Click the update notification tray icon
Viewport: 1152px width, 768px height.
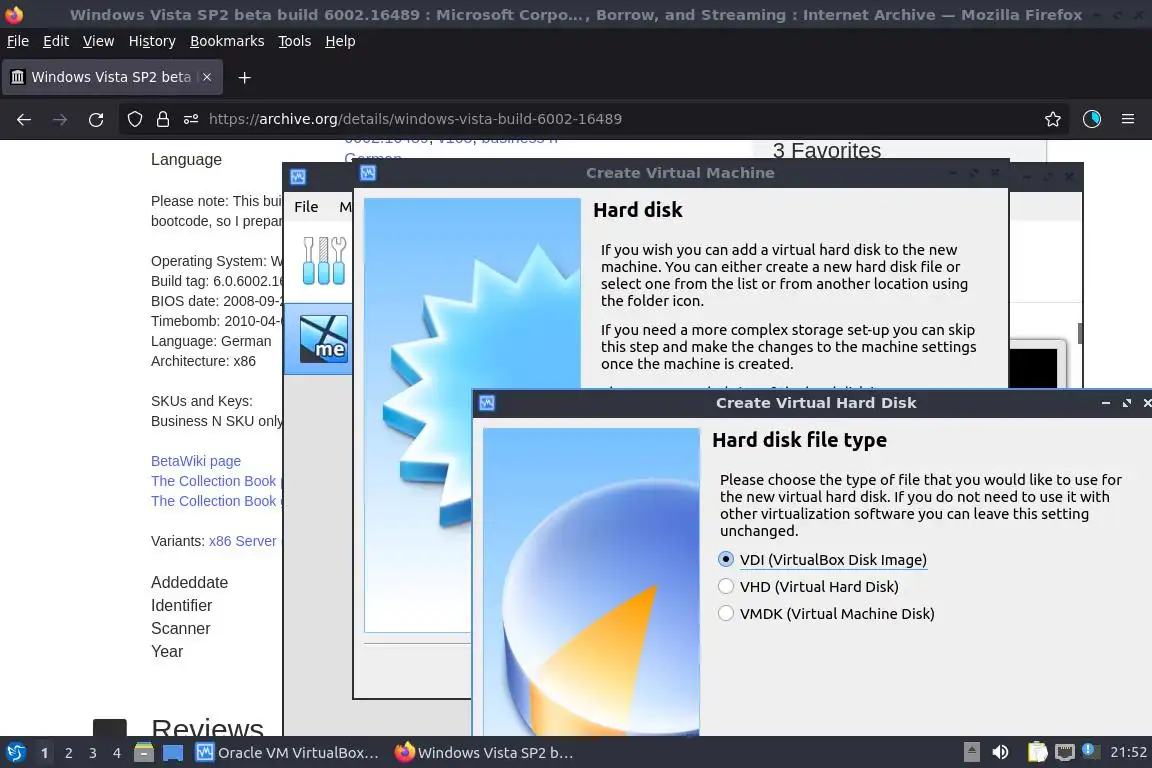1091,751
